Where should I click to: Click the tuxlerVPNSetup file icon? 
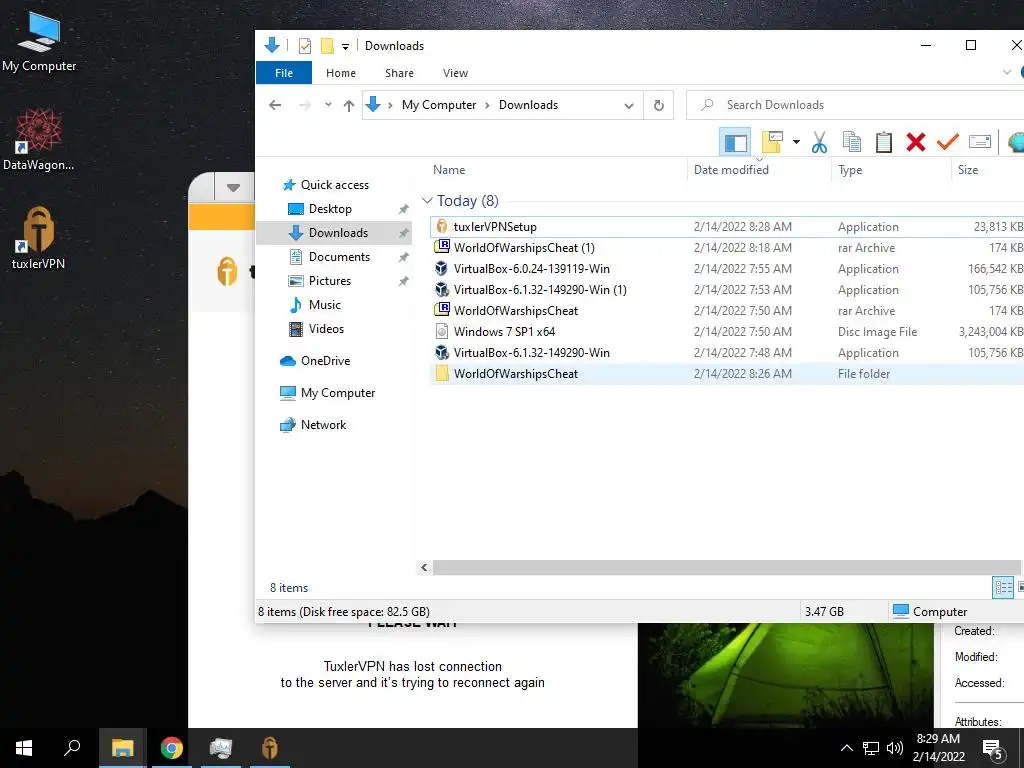(442, 227)
